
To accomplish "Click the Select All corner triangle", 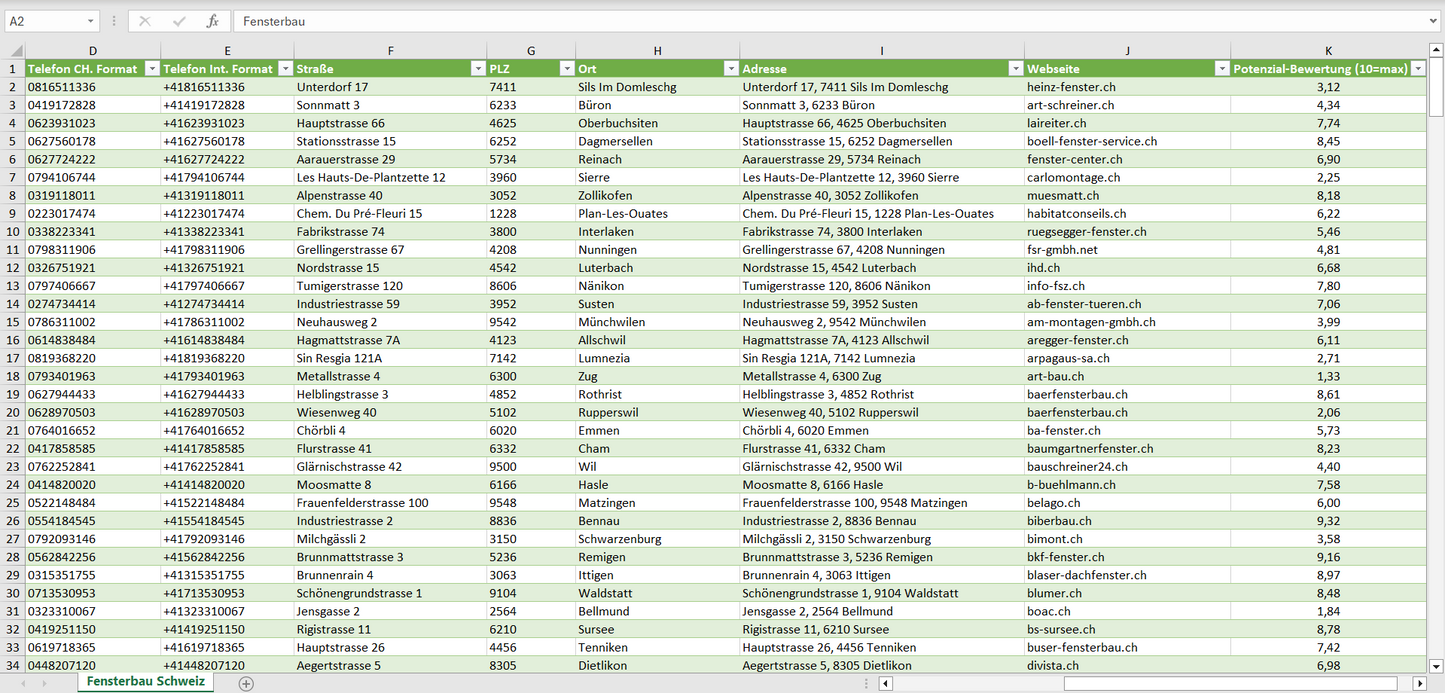I will [x=15, y=51].
